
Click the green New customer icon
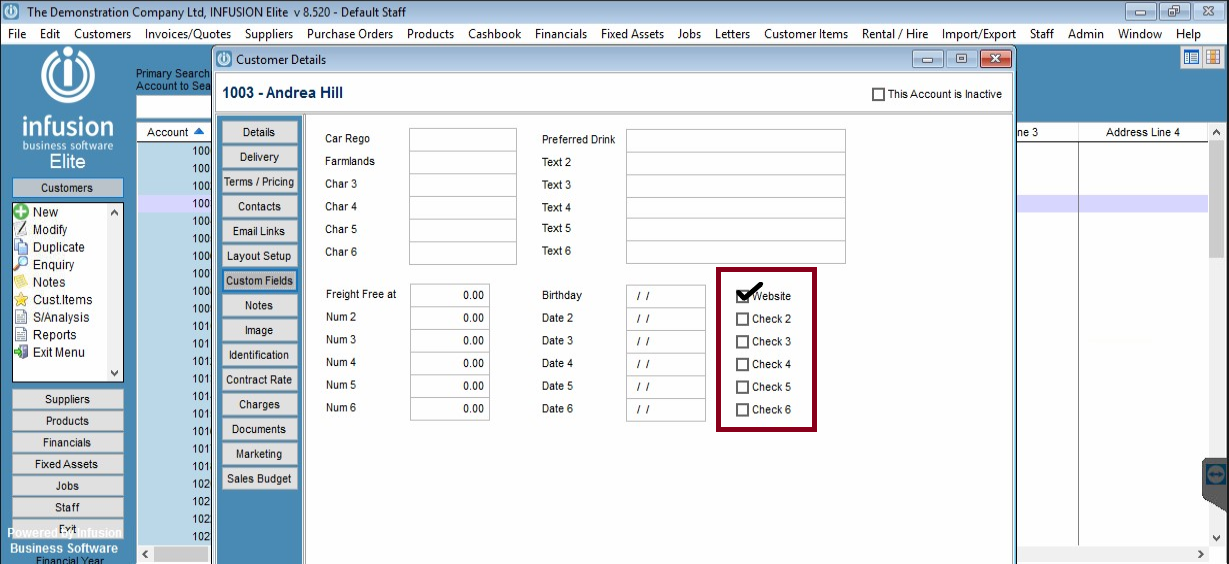pyautogui.click(x=21, y=212)
